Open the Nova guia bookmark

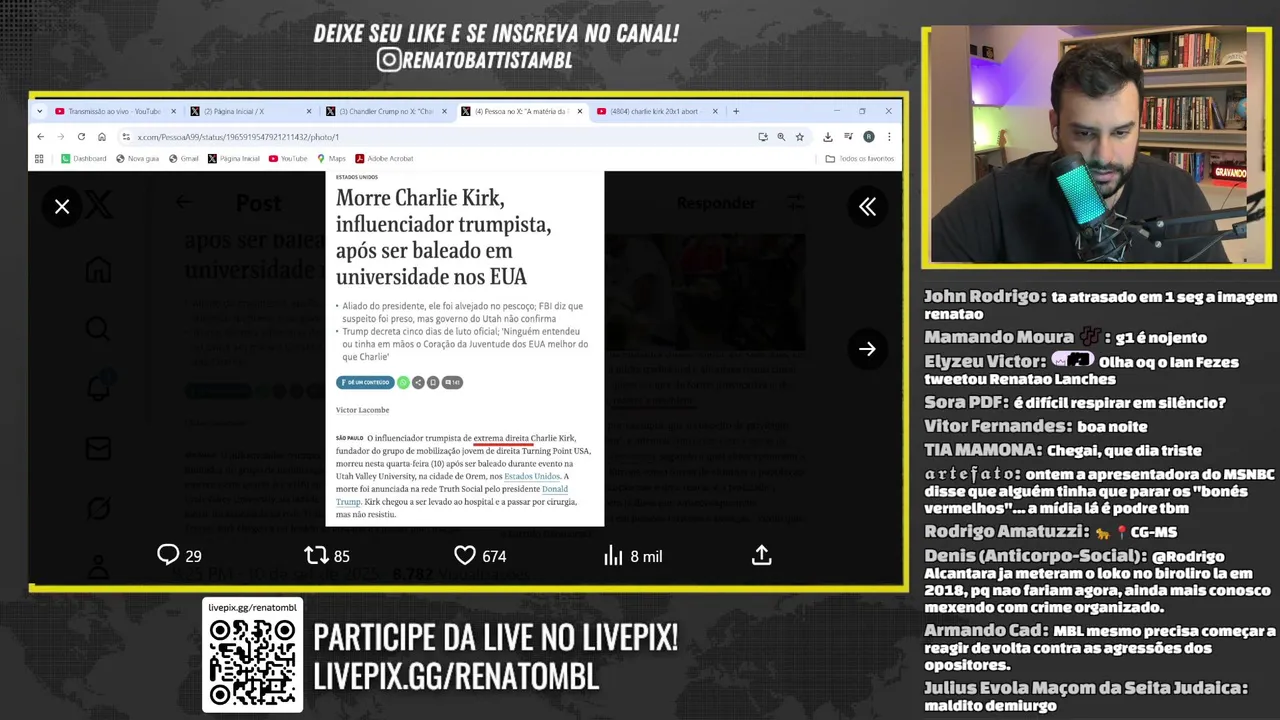[138, 158]
